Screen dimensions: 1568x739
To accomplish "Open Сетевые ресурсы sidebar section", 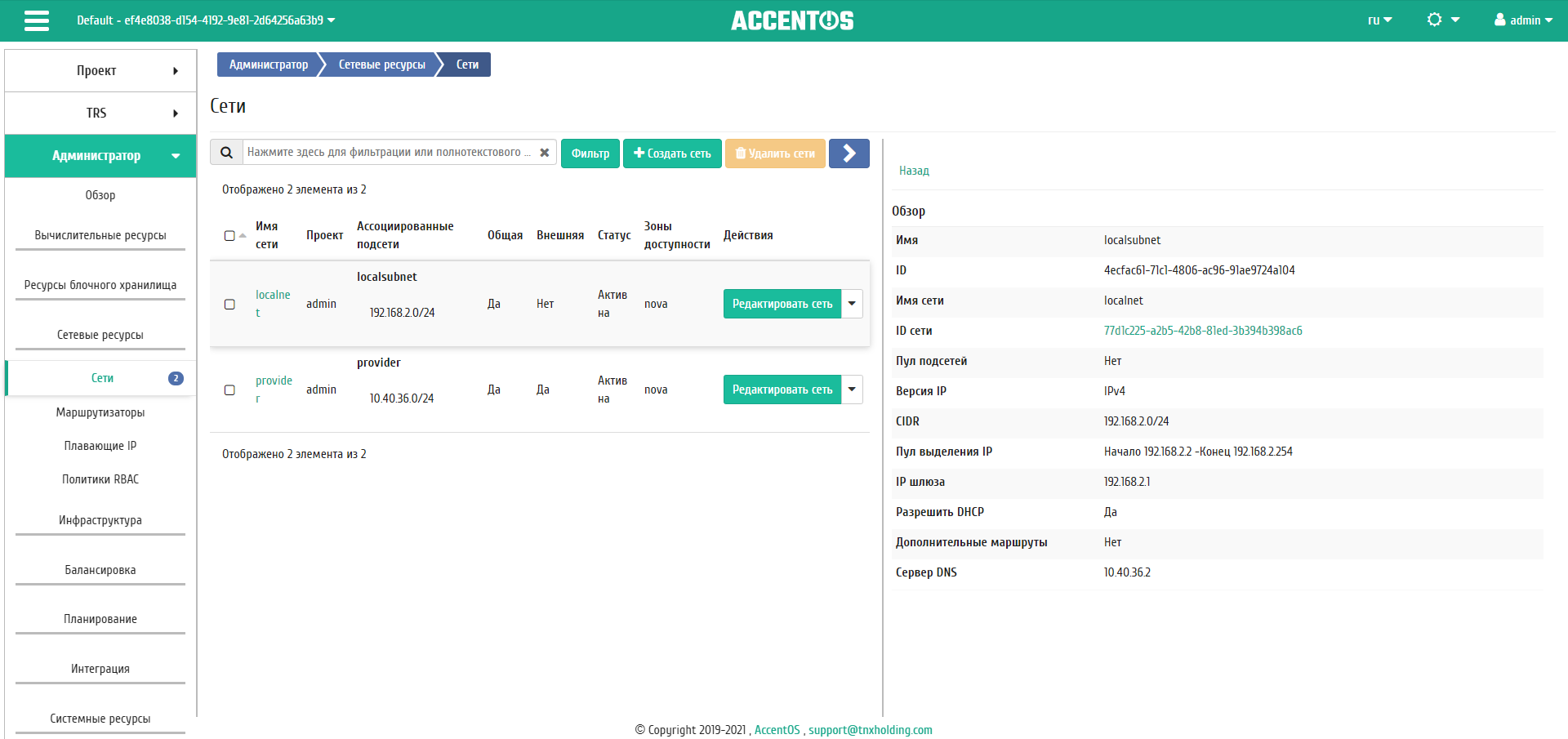I will click(x=100, y=335).
